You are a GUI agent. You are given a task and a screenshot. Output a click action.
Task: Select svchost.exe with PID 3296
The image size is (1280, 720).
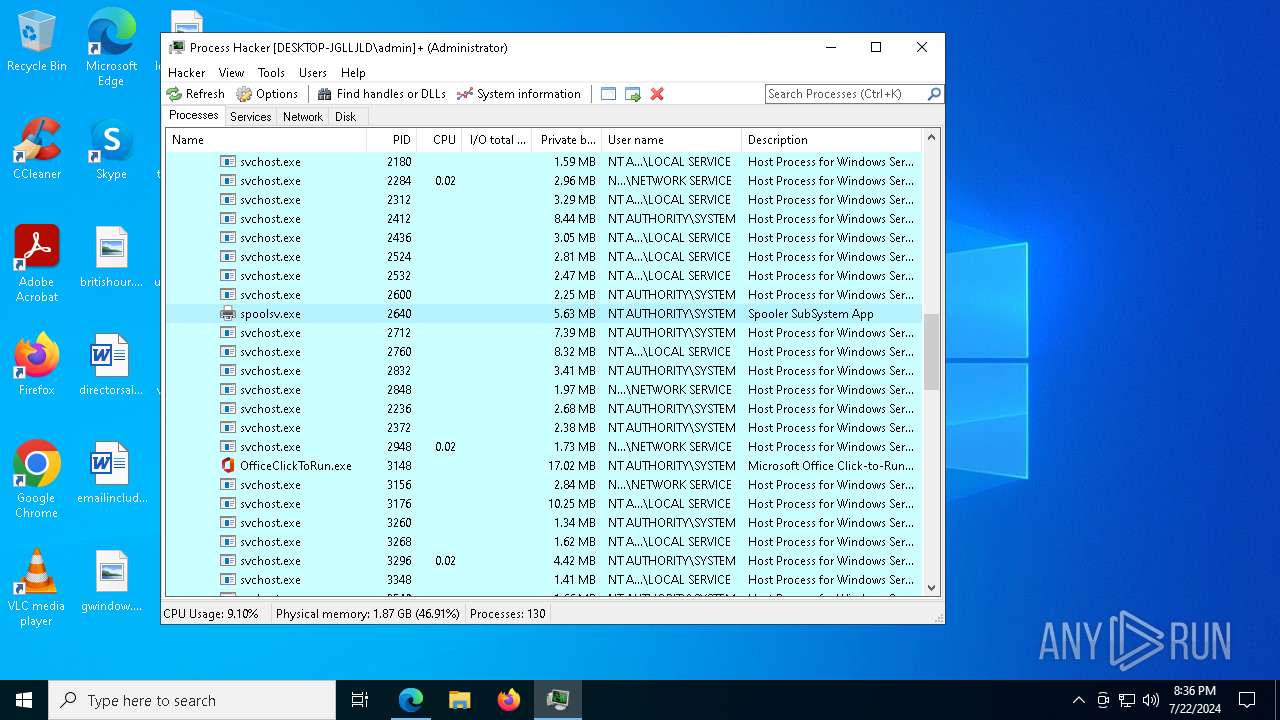[x=543, y=561]
